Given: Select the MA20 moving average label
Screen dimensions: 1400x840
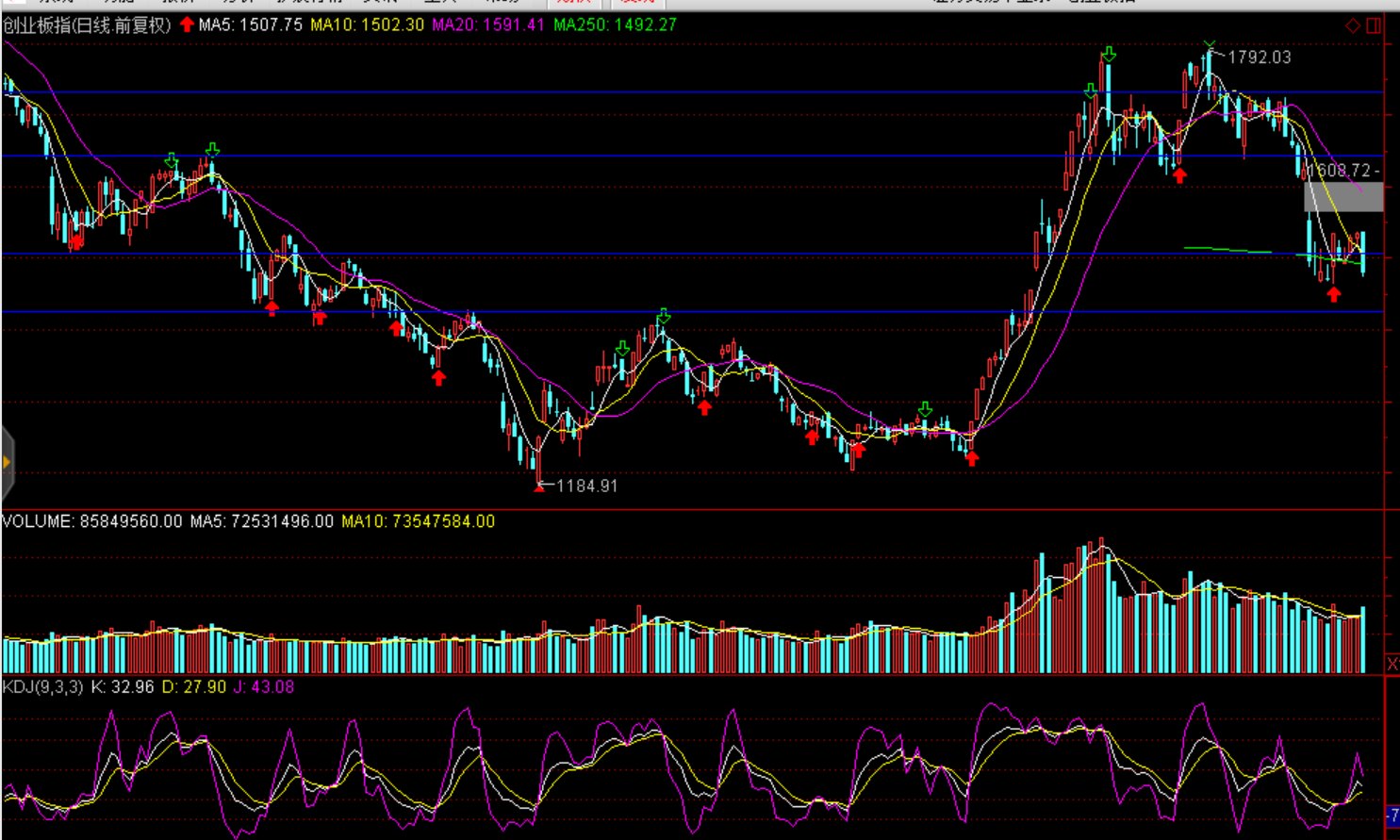Looking at the screenshot, I should [x=487, y=25].
